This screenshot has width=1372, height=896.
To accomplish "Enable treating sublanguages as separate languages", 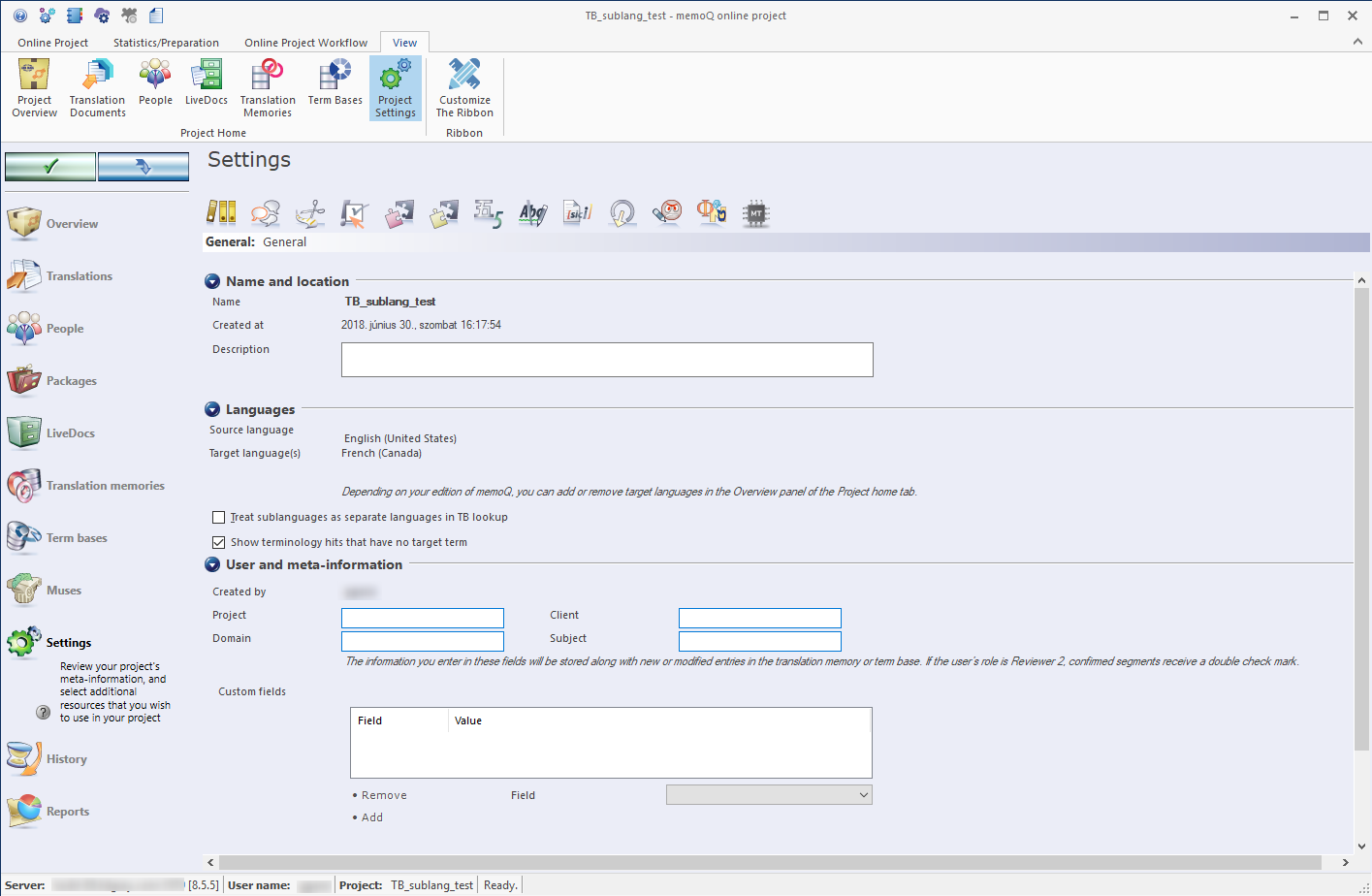I will [218, 517].
